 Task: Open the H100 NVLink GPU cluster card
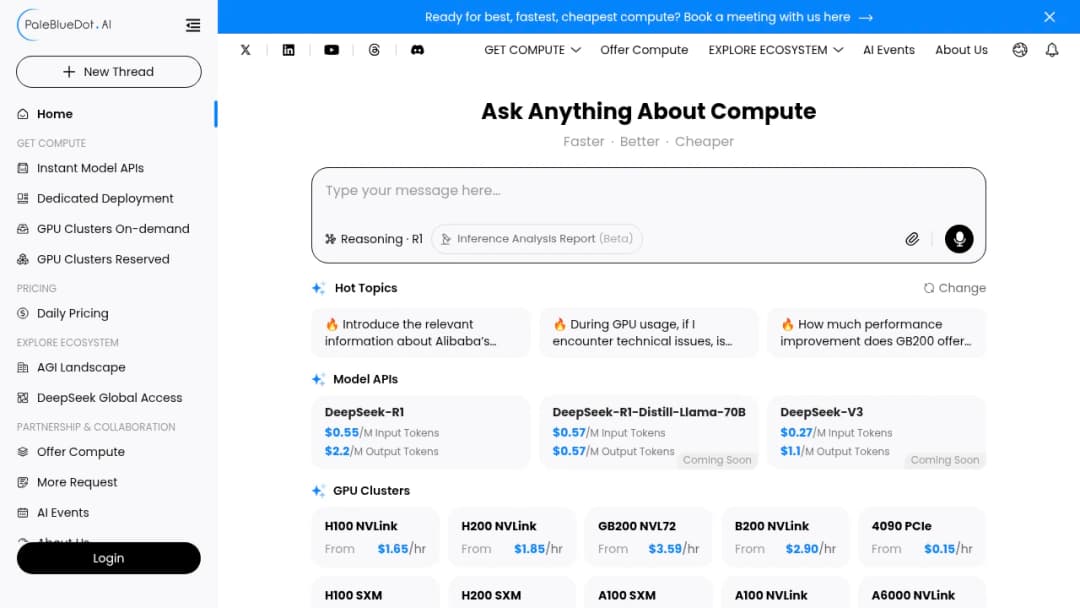pos(375,537)
